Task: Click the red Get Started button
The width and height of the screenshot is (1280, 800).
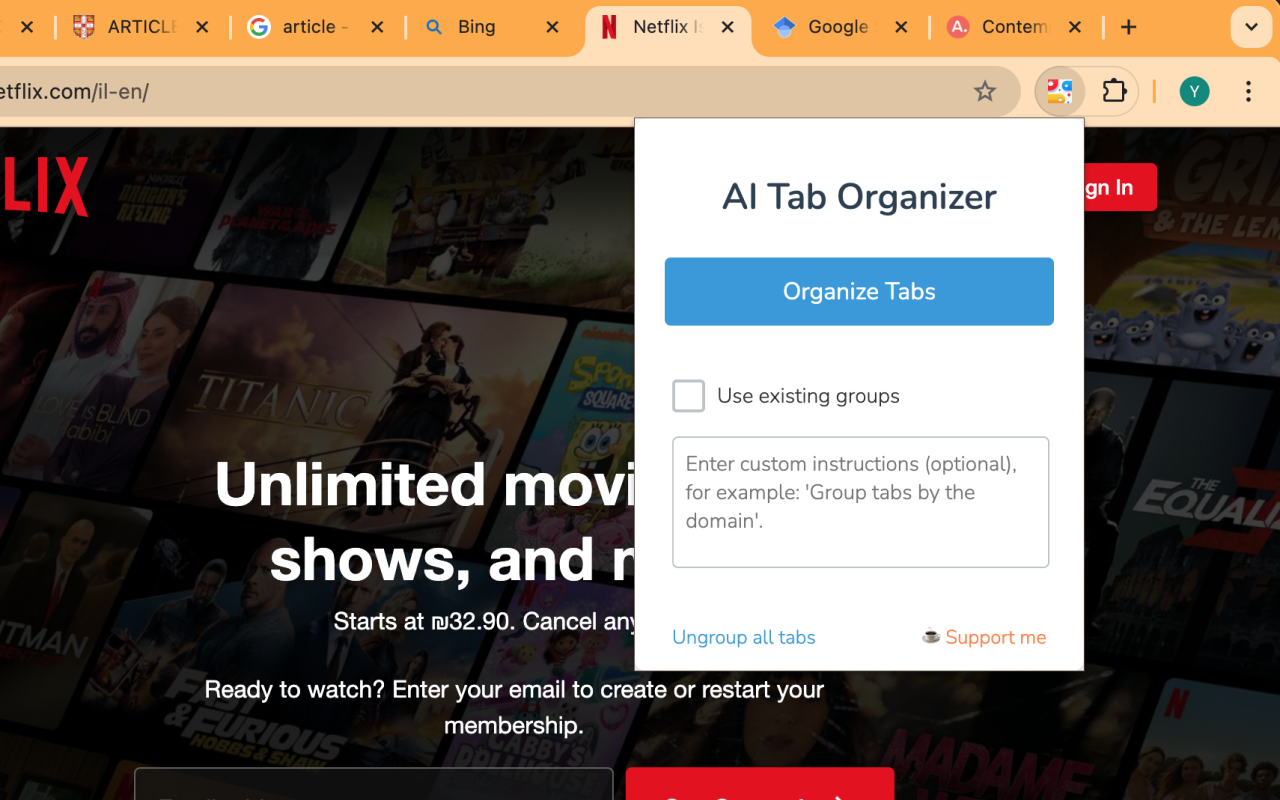Action: pyautogui.click(x=760, y=786)
